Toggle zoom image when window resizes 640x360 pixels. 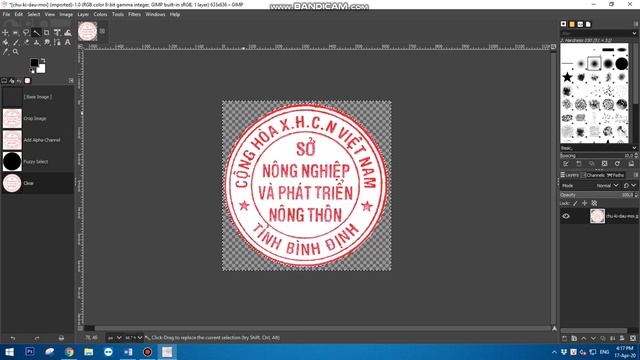point(553,47)
